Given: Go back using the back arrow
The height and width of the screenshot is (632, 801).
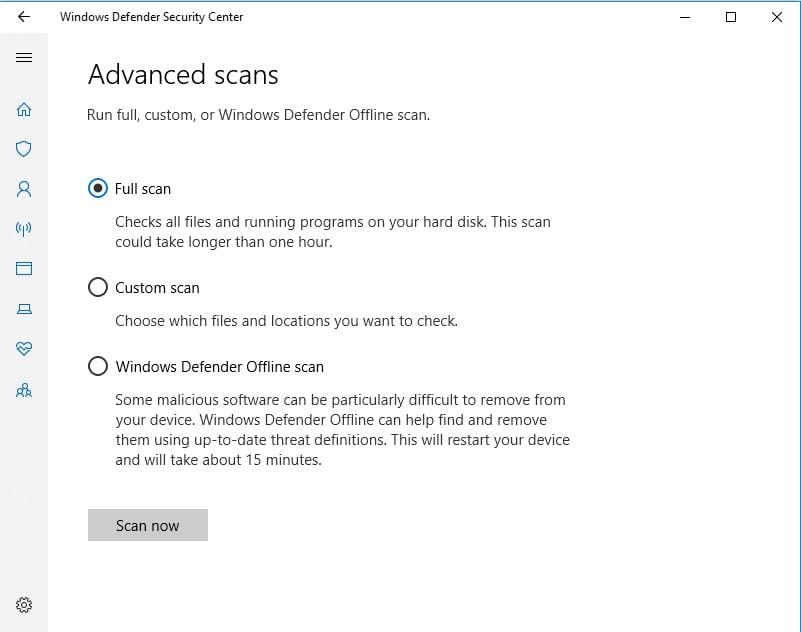Looking at the screenshot, I should [24, 17].
